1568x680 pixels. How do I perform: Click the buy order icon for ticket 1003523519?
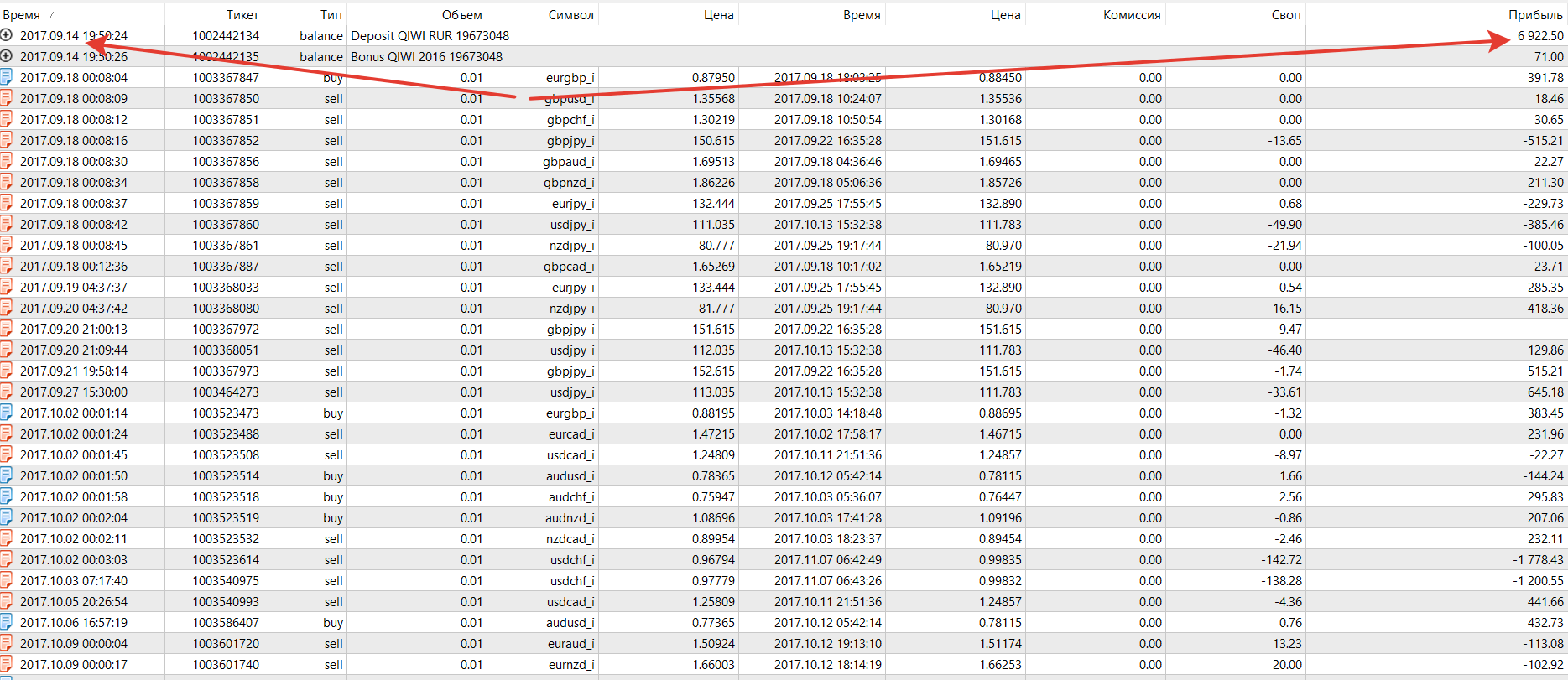tap(6, 517)
